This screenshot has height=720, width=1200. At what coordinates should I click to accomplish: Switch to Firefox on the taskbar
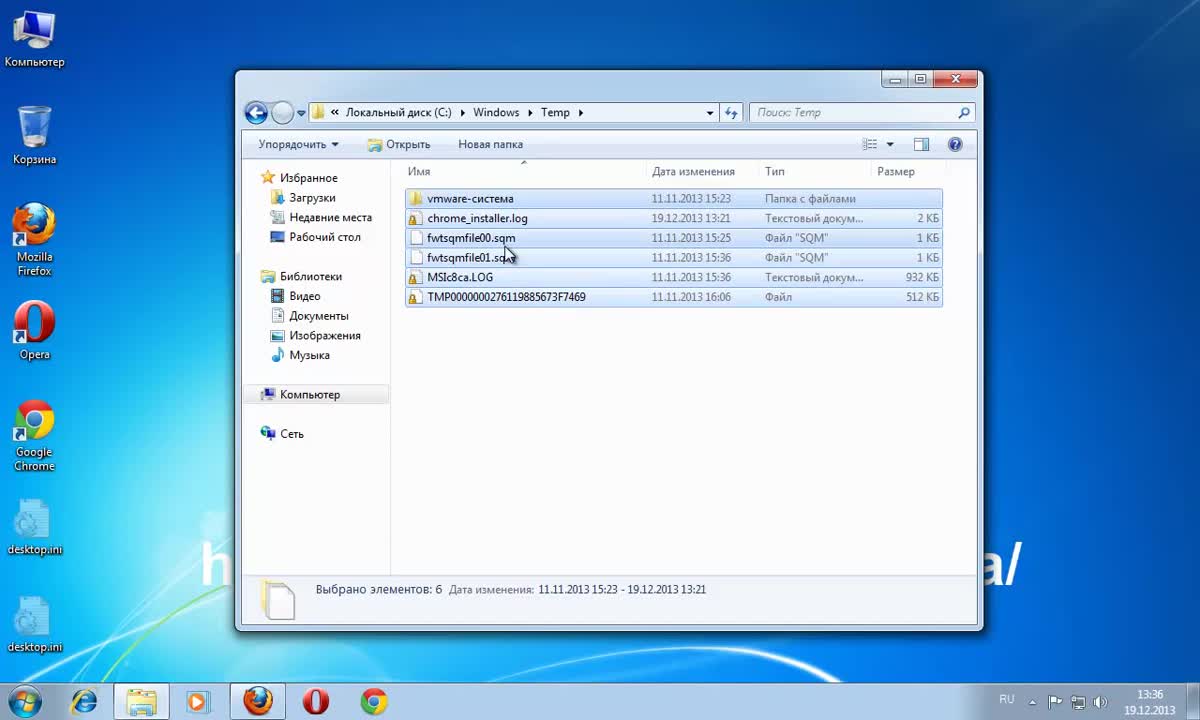pos(257,702)
